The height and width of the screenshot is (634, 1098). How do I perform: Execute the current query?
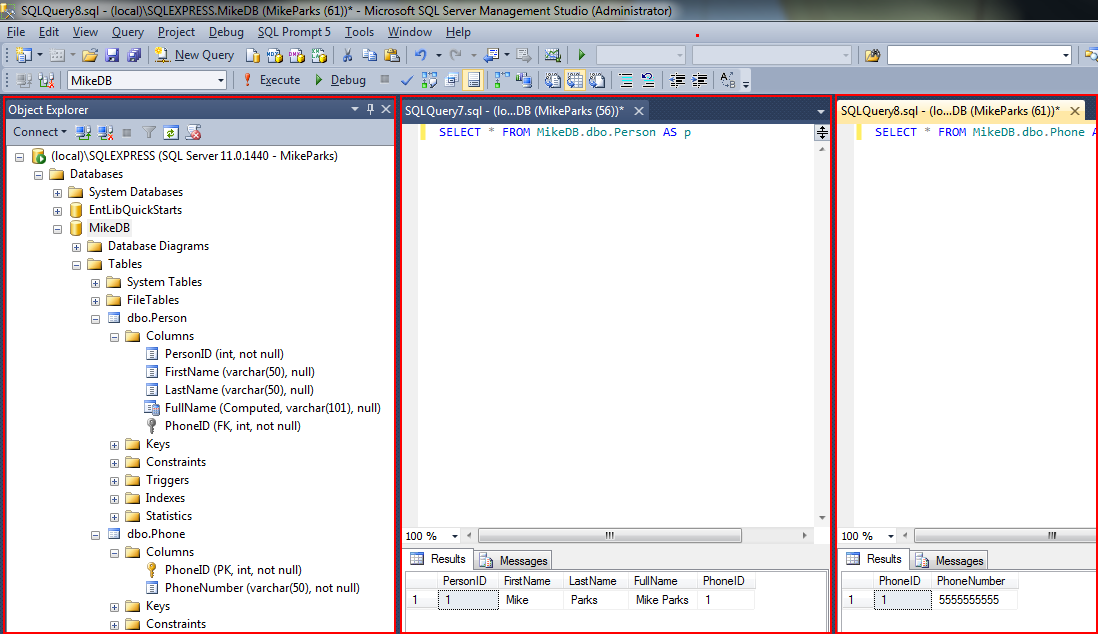[272, 80]
